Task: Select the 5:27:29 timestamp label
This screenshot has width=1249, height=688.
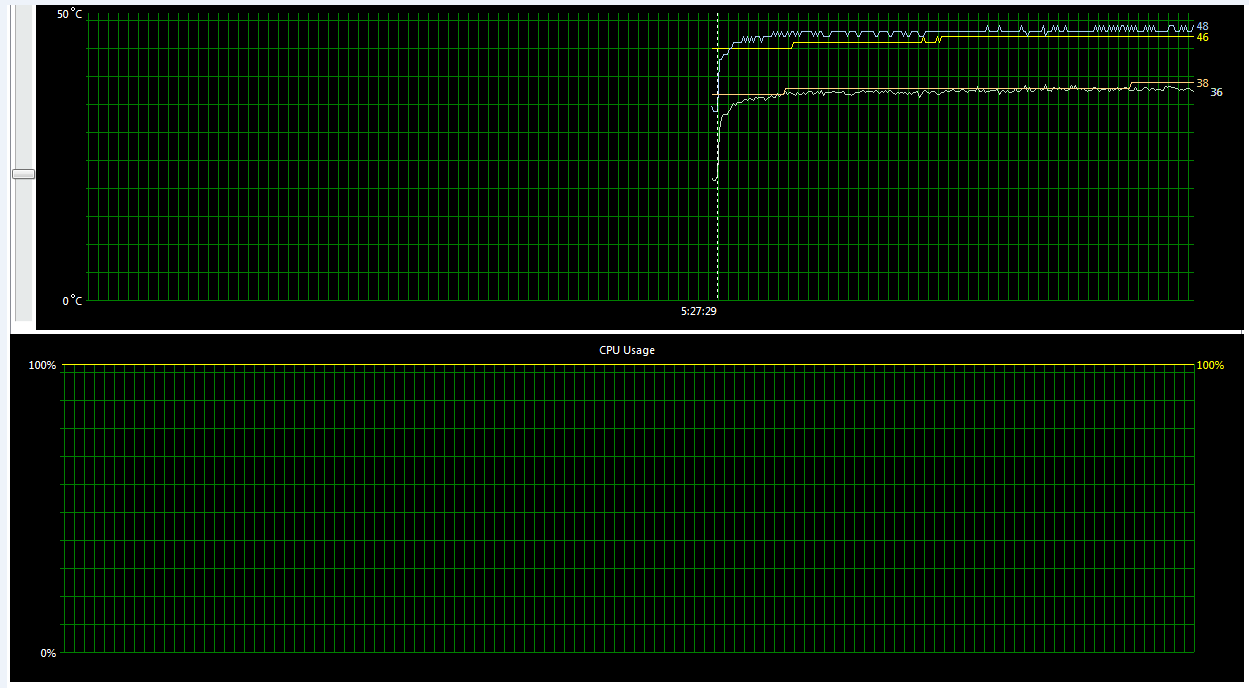Action: click(x=699, y=311)
